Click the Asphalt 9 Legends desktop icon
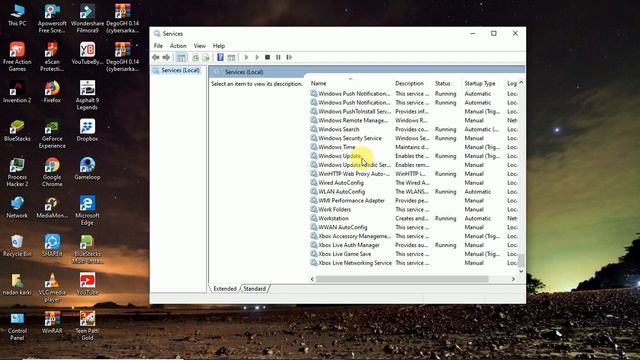Viewport: 640px width, 360px height. pyautogui.click(x=87, y=95)
